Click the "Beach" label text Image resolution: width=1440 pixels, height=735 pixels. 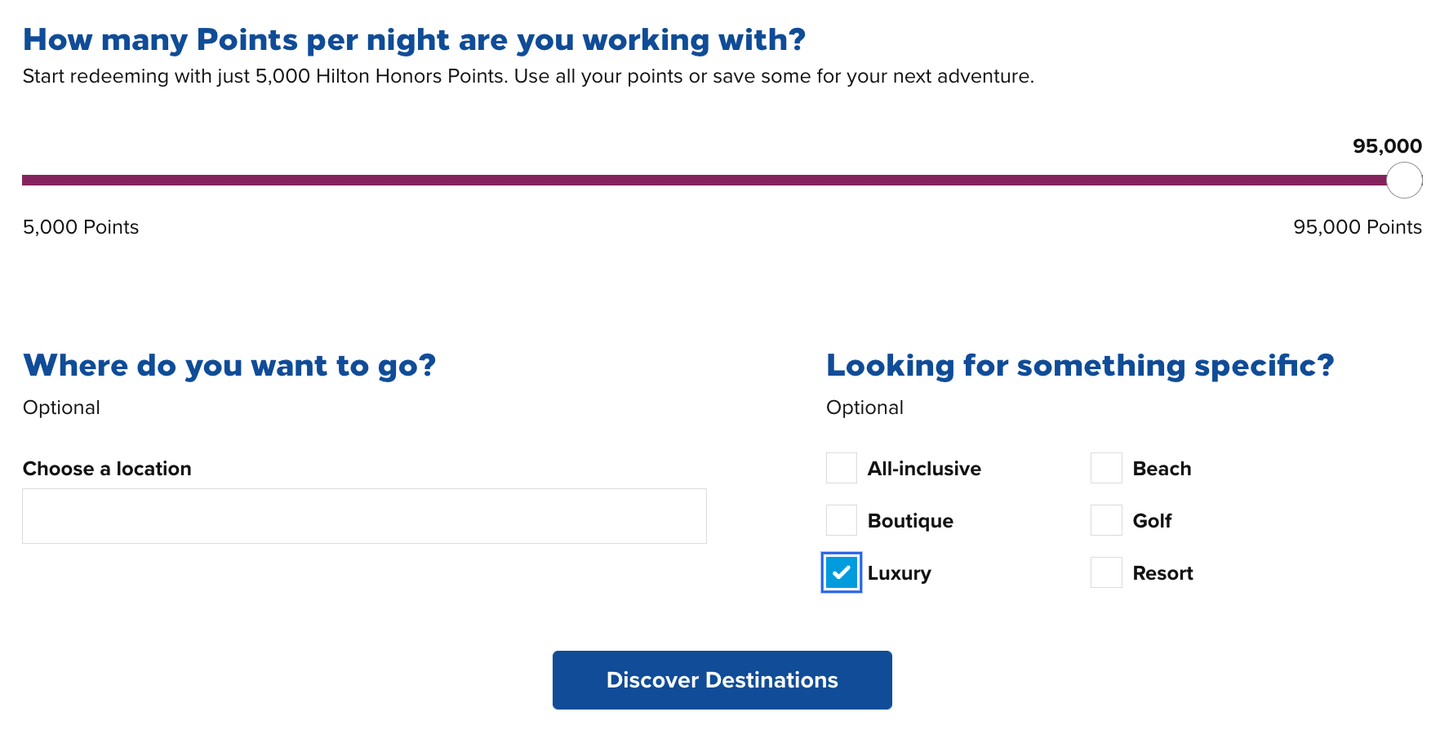click(1161, 469)
